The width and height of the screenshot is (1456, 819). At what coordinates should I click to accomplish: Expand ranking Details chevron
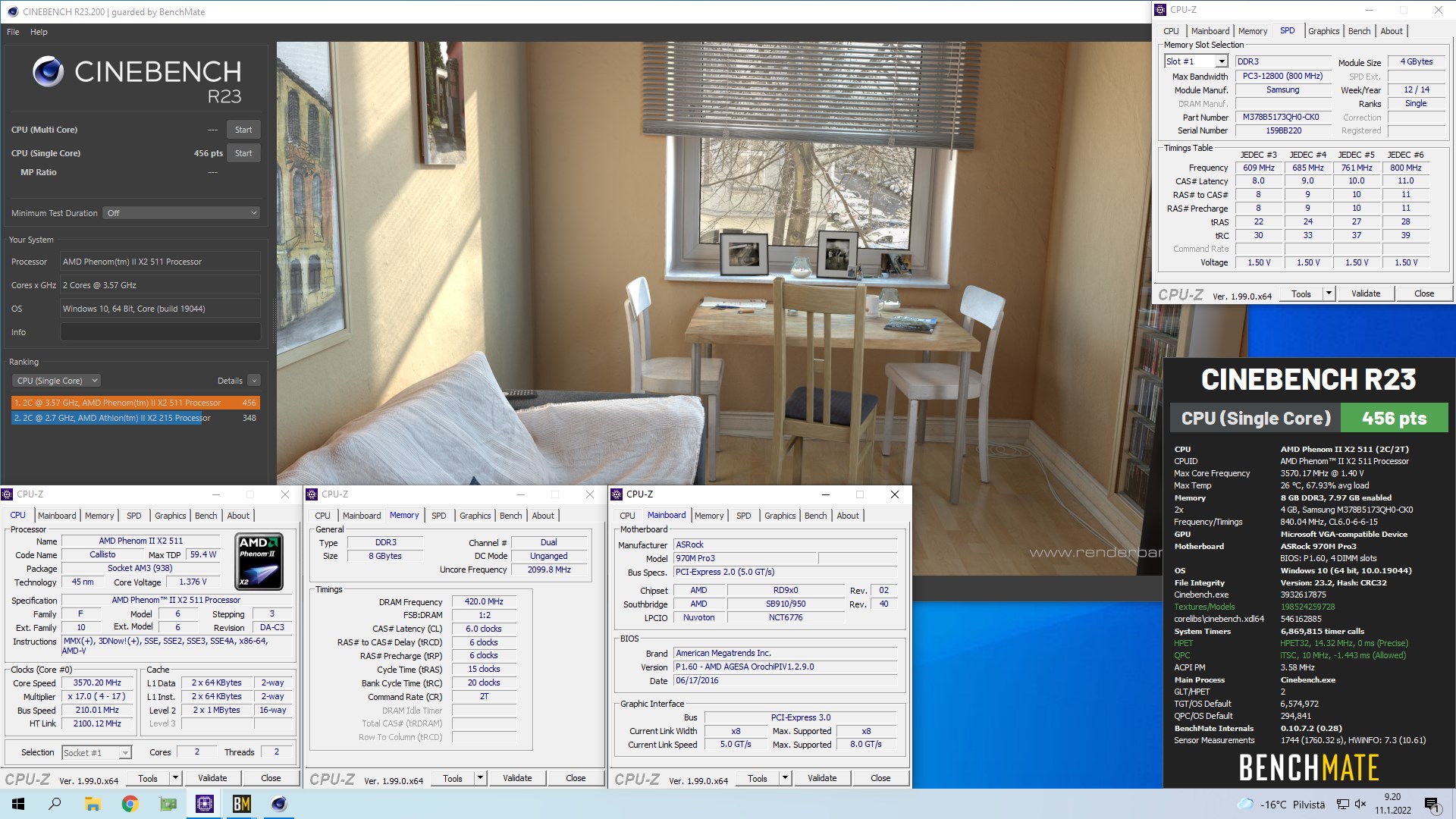(x=254, y=381)
